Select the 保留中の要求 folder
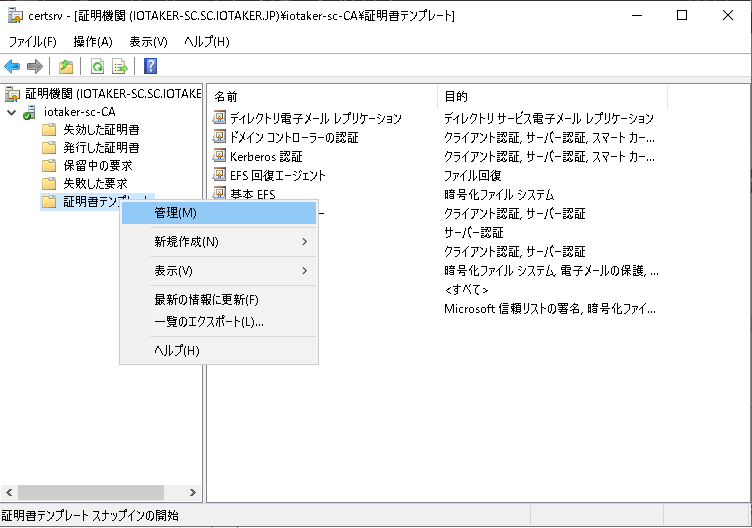 tap(97, 166)
